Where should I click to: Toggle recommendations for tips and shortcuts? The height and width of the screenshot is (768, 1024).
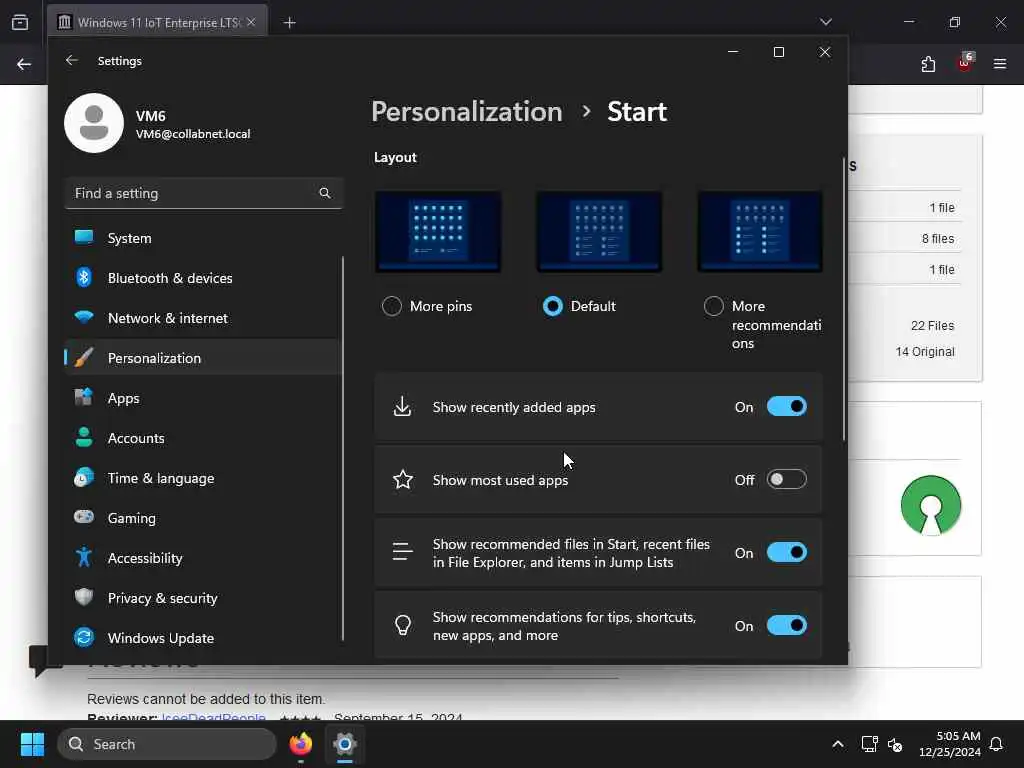tap(787, 626)
